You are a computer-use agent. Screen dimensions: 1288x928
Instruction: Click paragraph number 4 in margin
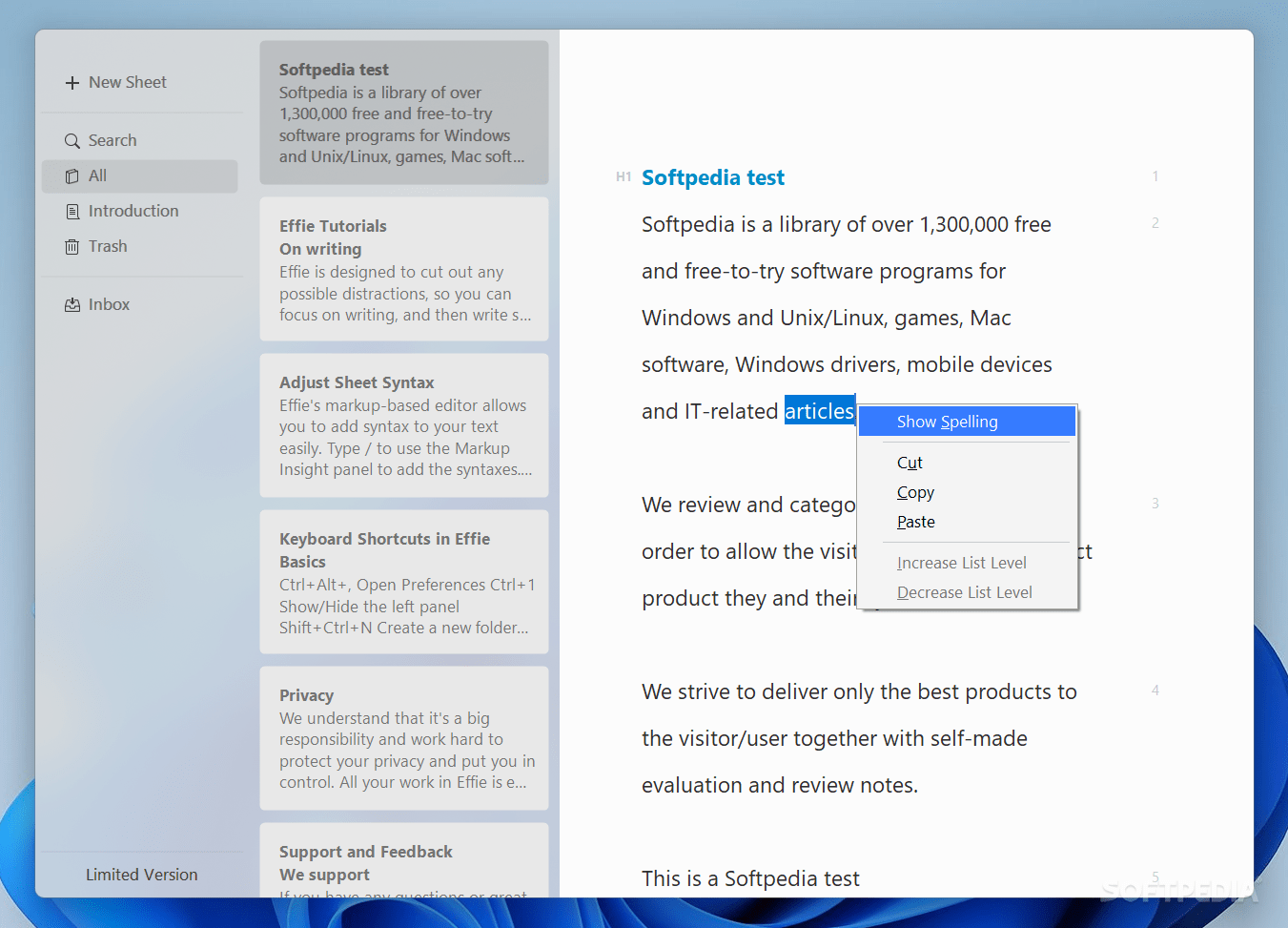pos(1155,691)
